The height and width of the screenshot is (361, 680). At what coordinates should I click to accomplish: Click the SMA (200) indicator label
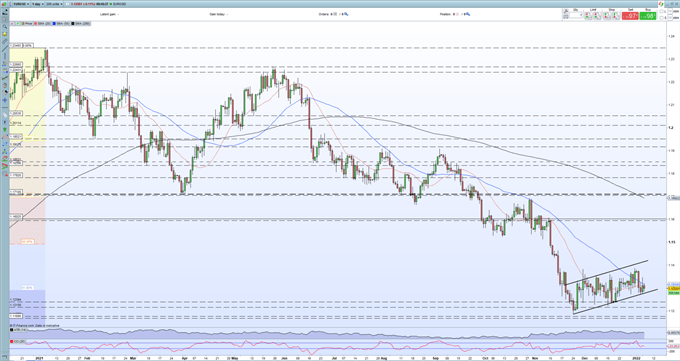click(x=82, y=23)
